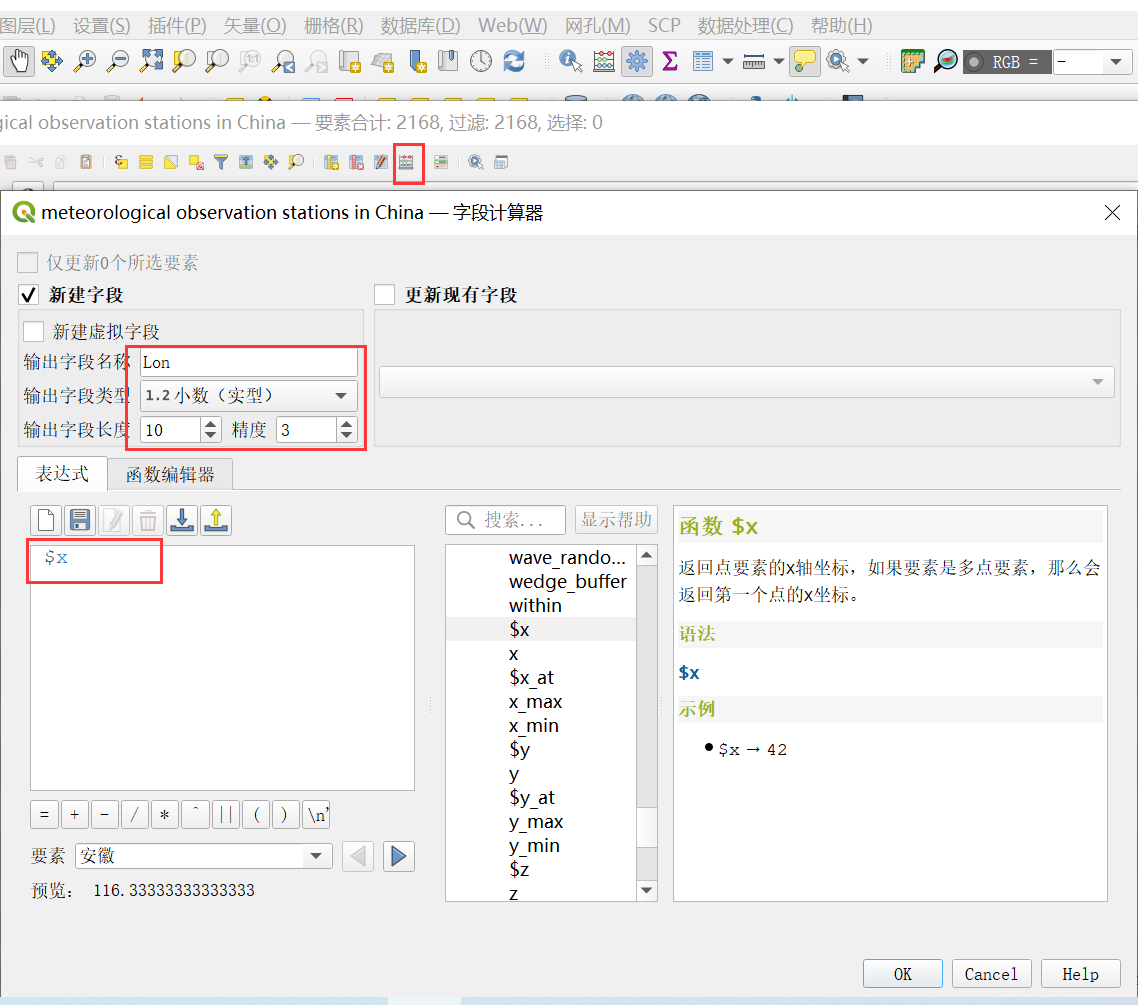
Task: Click the New Field icon in attribute table toolbar
Action: click(332, 162)
